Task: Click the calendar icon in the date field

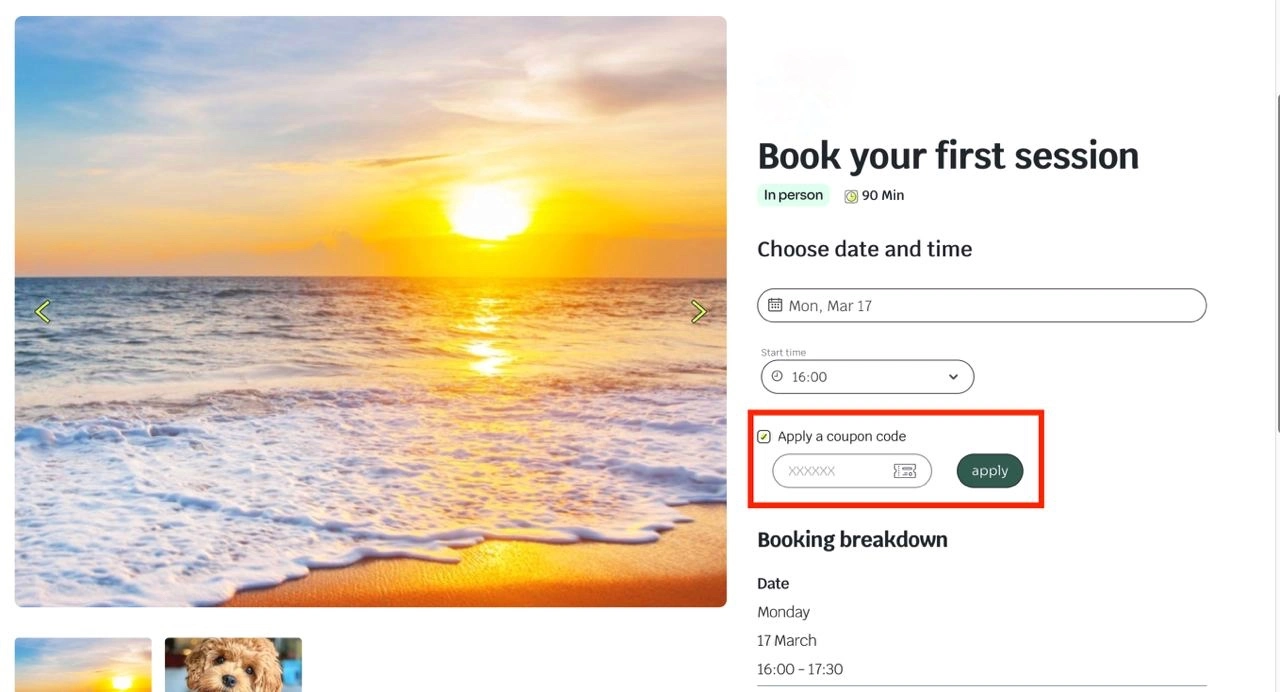Action: click(x=776, y=305)
